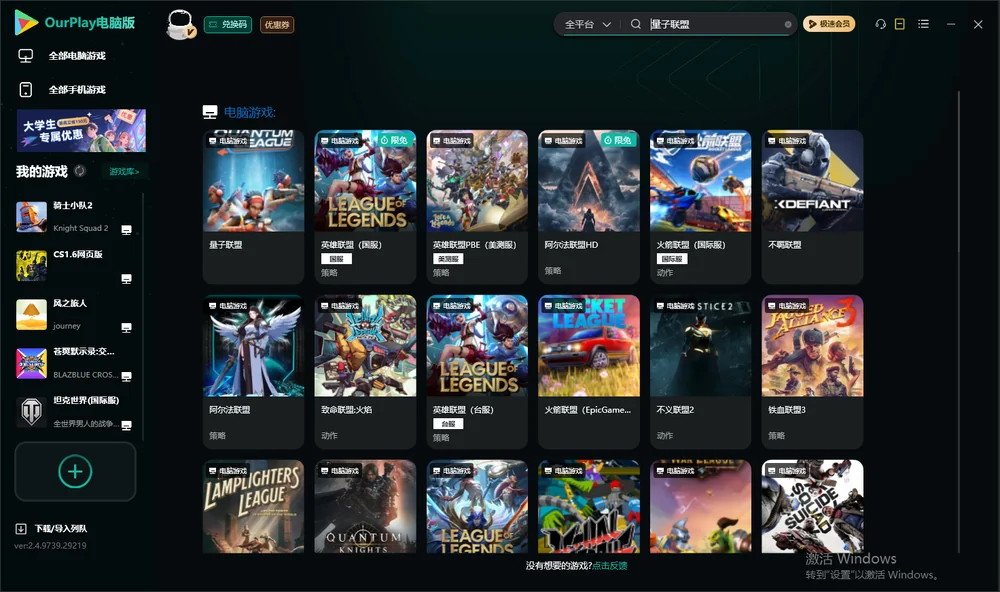The image size is (1000, 592).
Task: Select 坦克世界(国际服) in my games
Action: (x=73, y=412)
